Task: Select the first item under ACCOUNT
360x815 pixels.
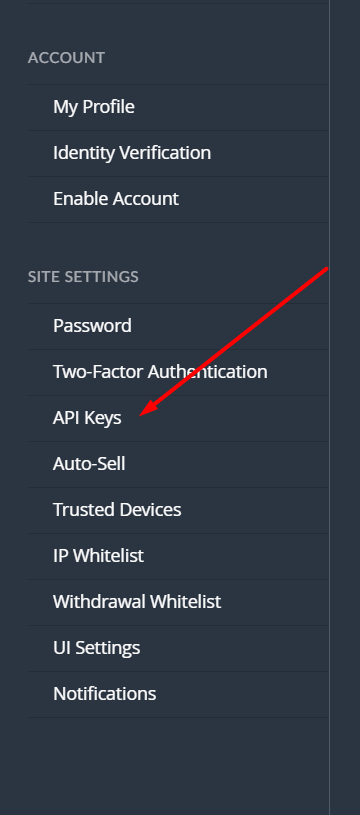Action: click(178, 107)
